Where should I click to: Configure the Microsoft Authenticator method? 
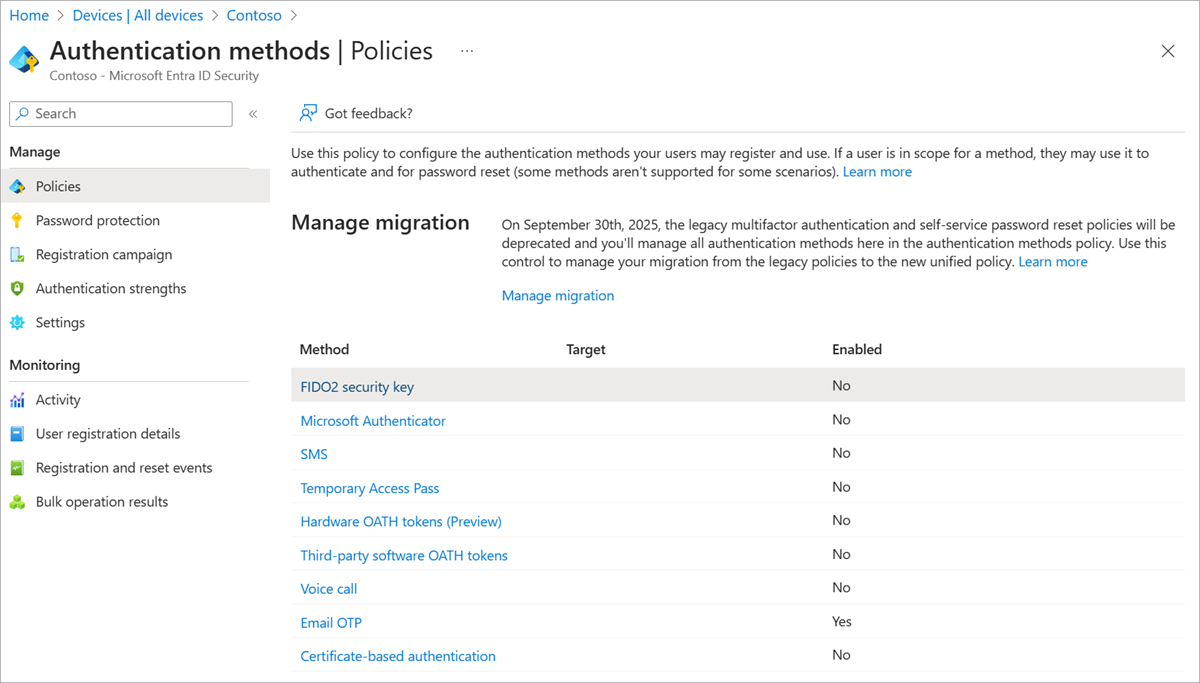pos(373,420)
